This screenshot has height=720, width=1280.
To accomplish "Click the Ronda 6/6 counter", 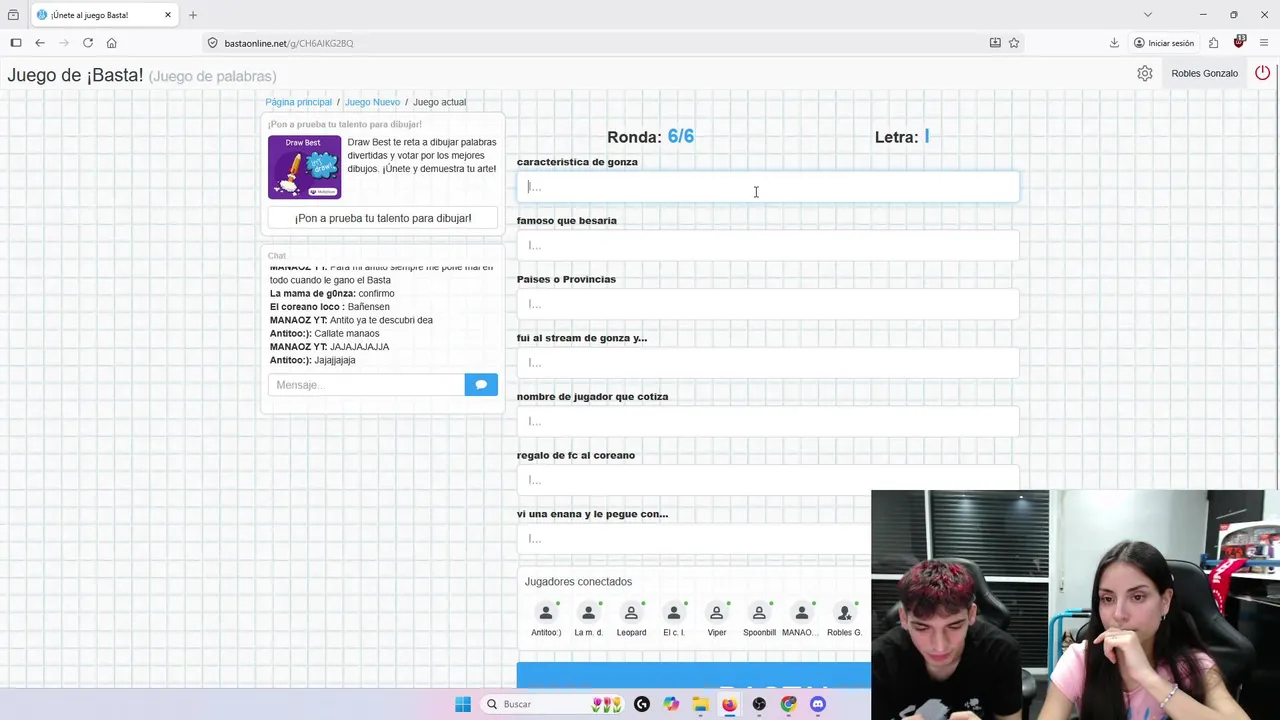I will (650, 137).
